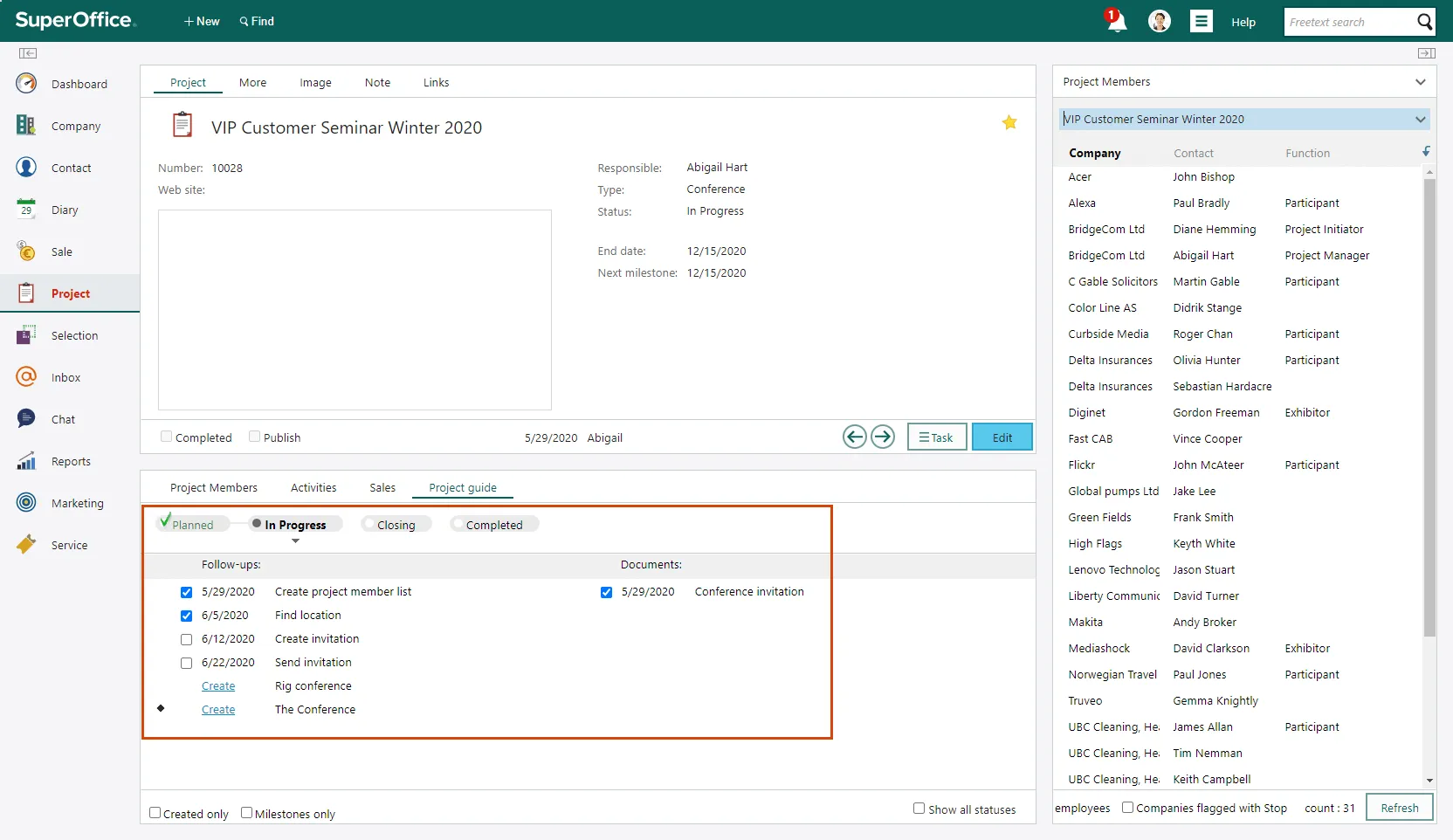This screenshot has width=1453, height=840.
Task: Click the Freetext search field
Action: point(1350,22)
